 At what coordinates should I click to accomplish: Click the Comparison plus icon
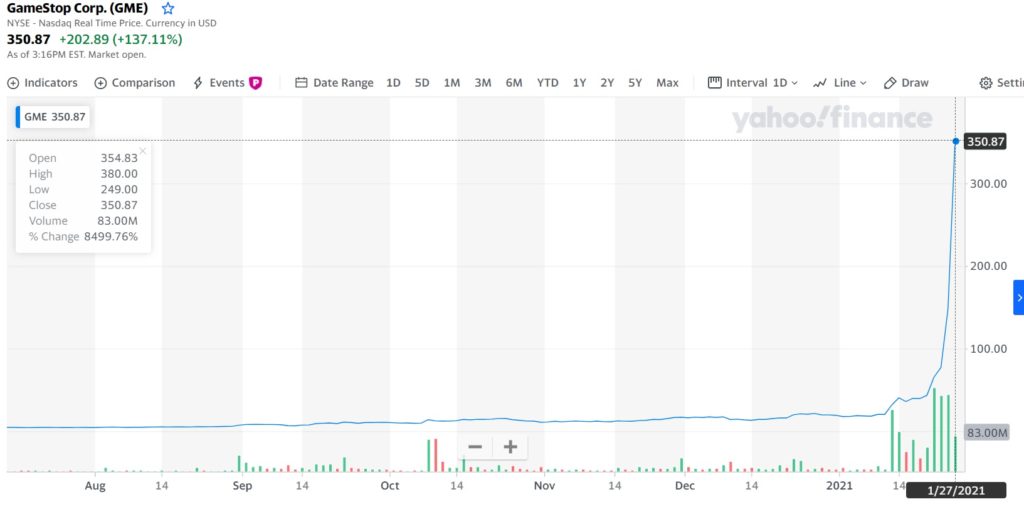pyautogui.click(x=101, y=83)
